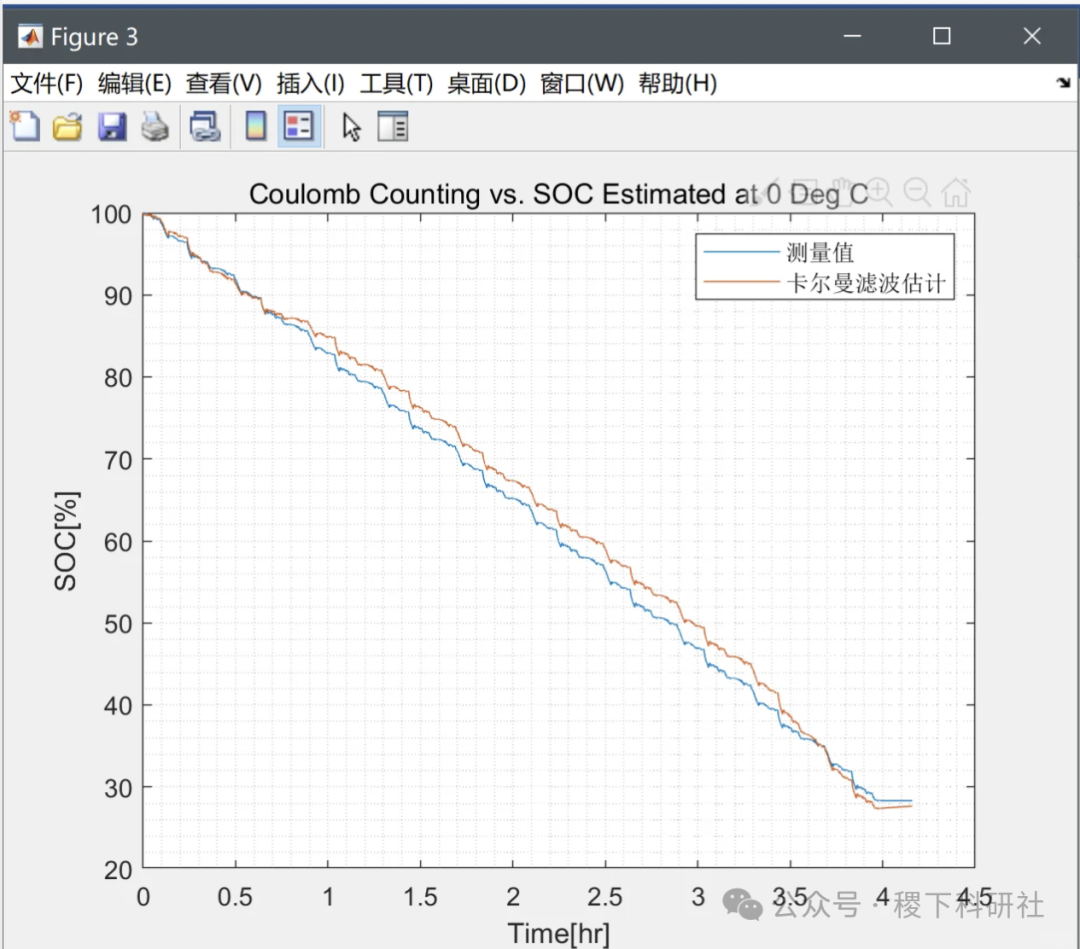Insert a colorbar using the toolbar icon

[256, 126]
